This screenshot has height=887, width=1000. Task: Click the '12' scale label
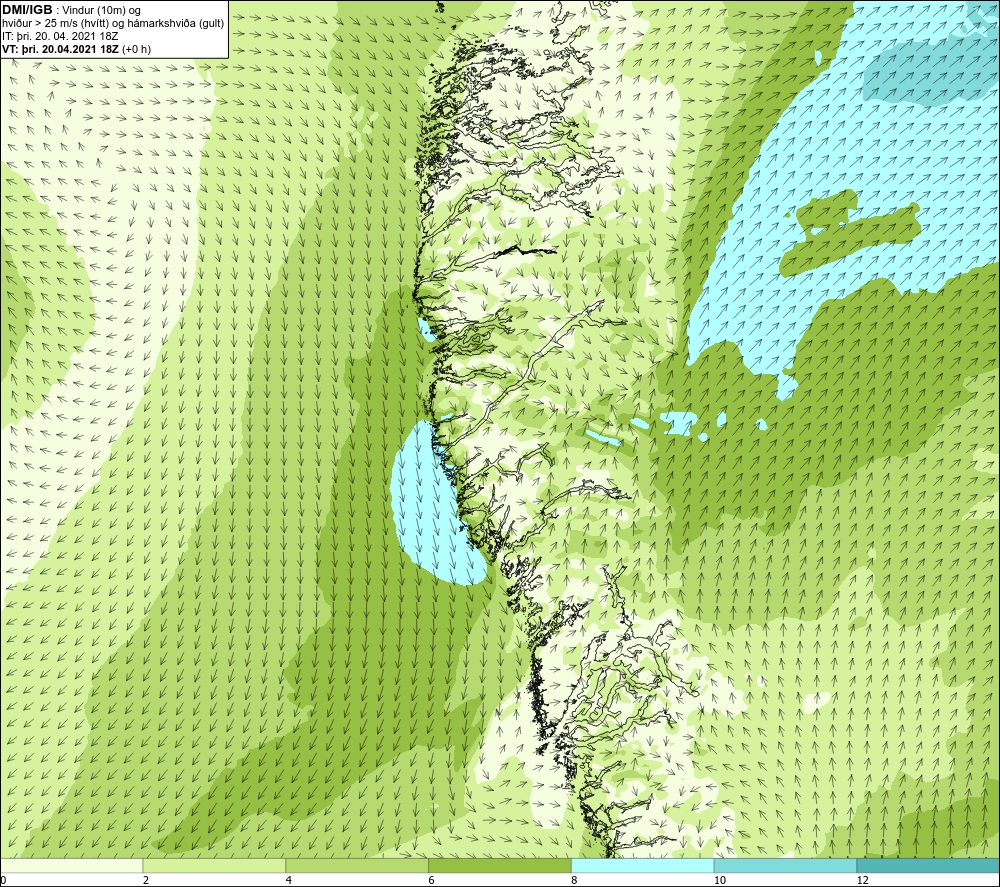point(862,881)
